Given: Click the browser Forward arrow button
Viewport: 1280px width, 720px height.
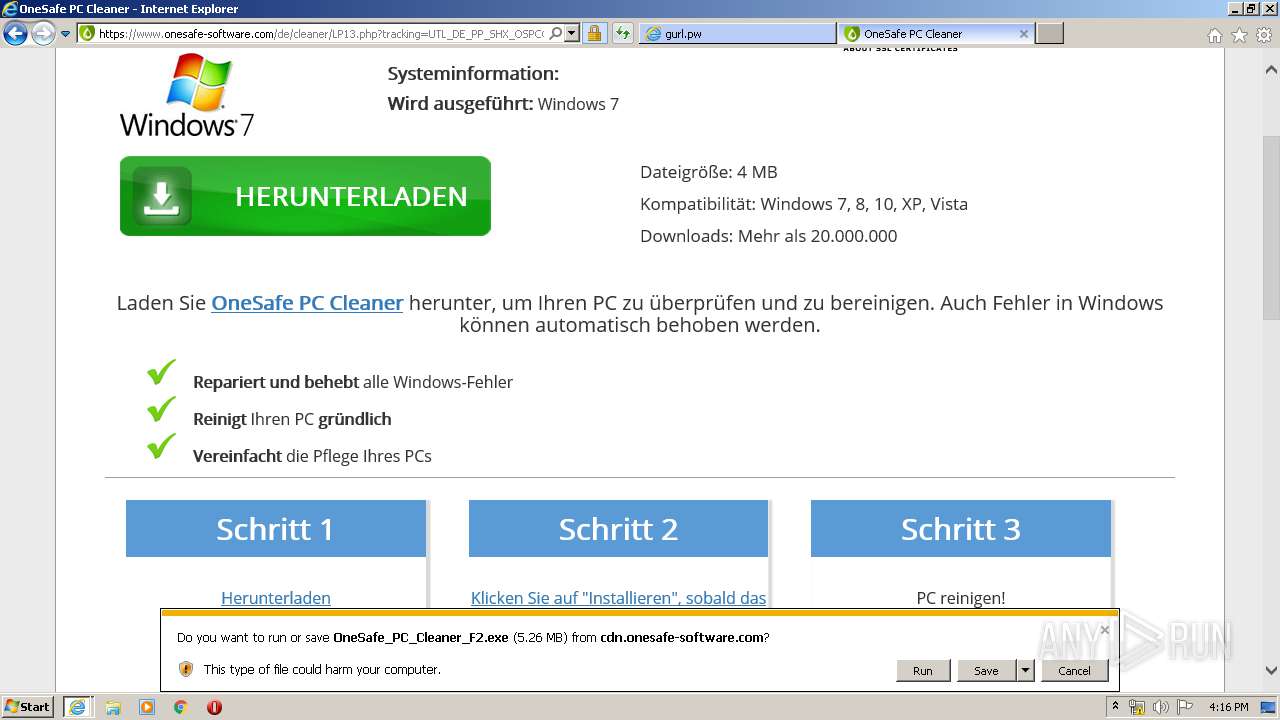Looking at the screenshot, I should pyautogui.click(x=43, y=33).
